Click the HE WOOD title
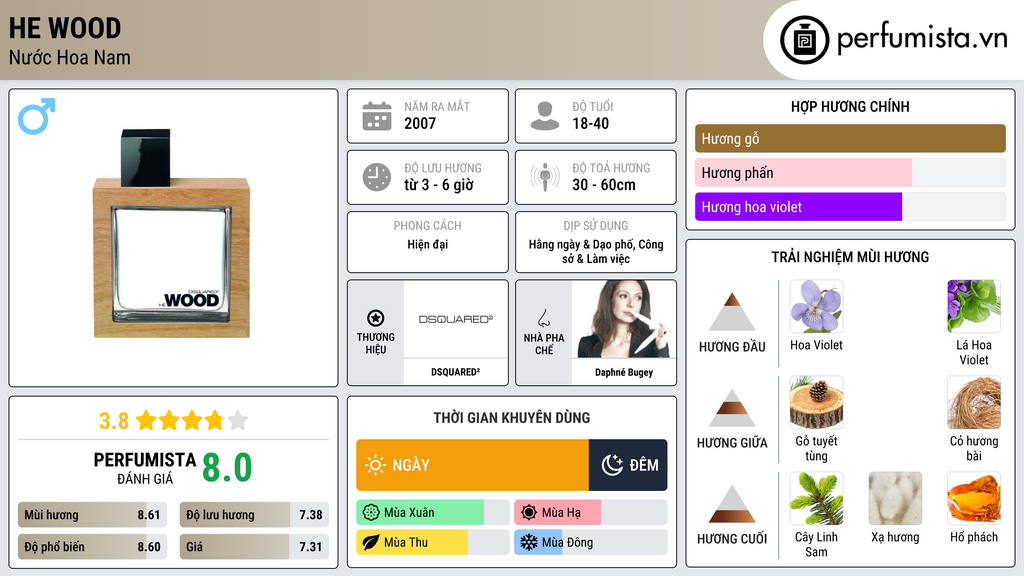 click(x=65, y=28)
